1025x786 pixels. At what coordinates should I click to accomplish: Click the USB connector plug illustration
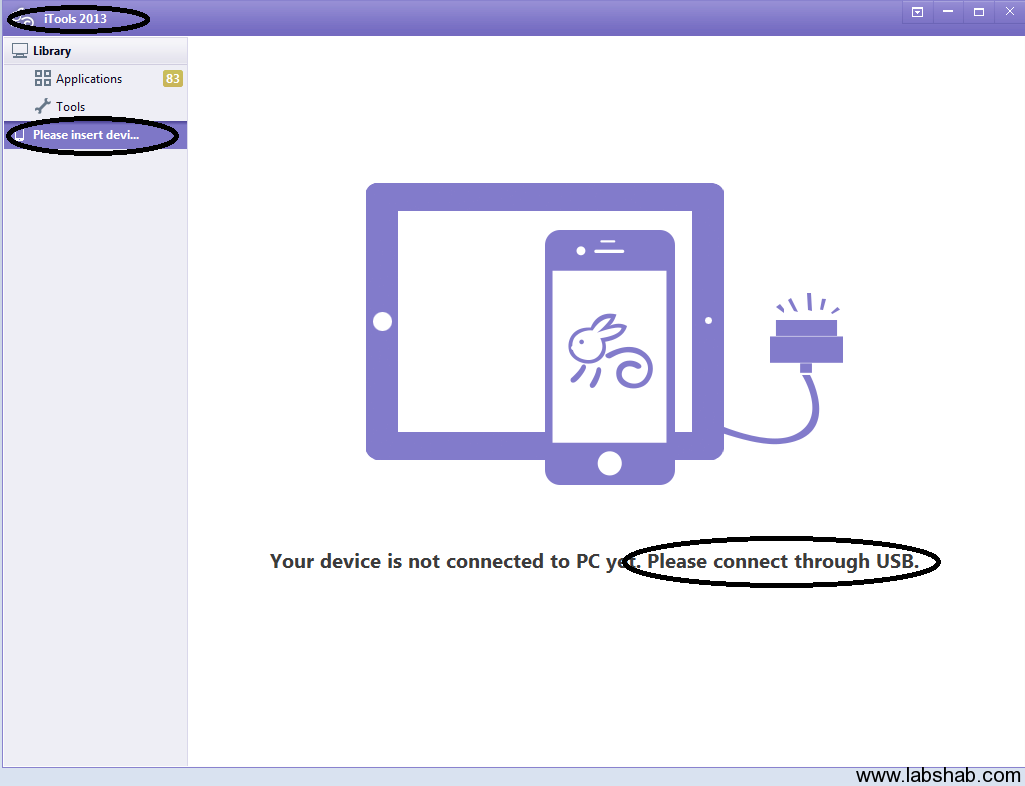pos(806,338)
